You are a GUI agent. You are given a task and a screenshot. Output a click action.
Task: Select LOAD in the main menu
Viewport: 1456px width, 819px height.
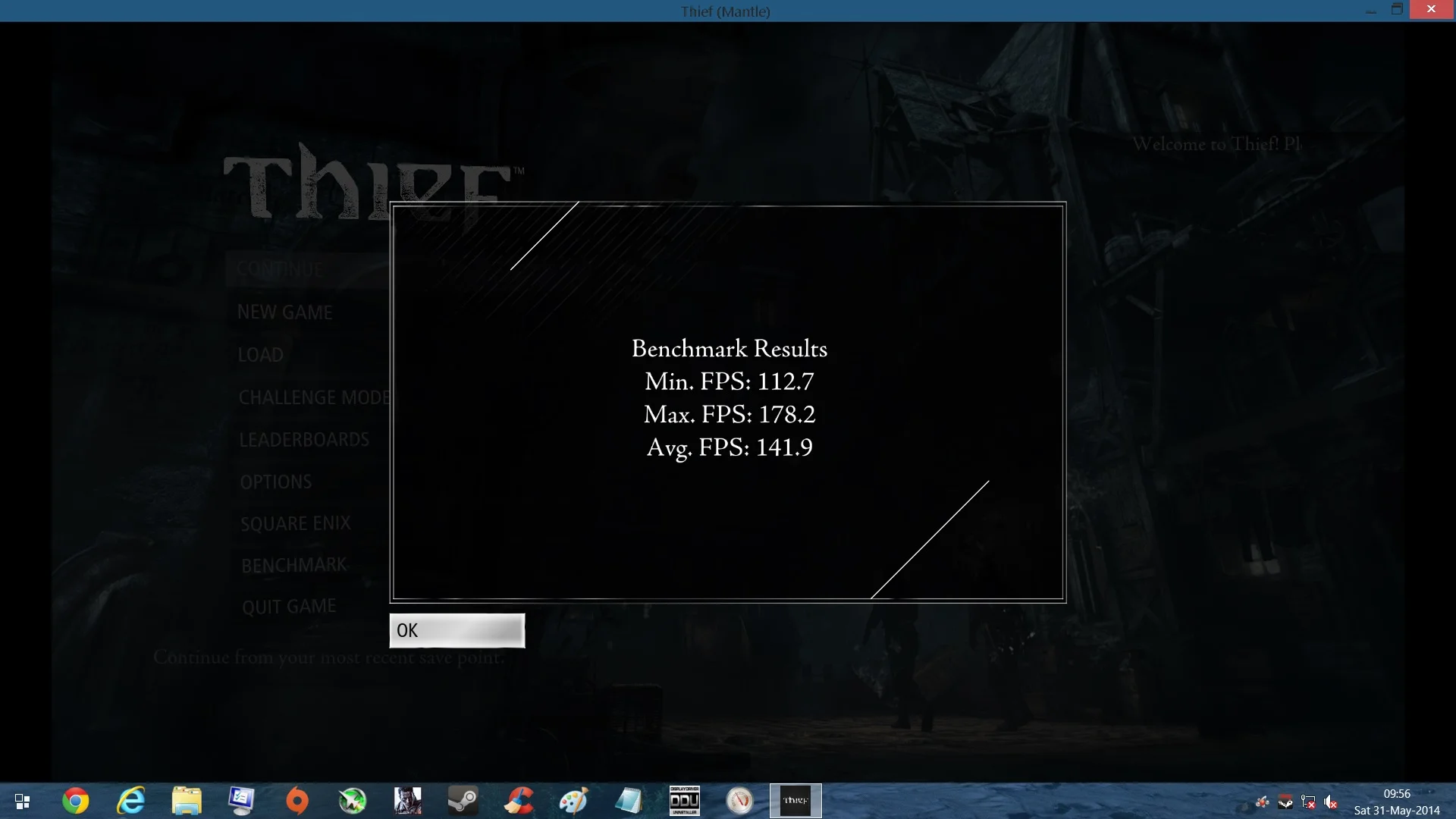[x=261, y=355]
